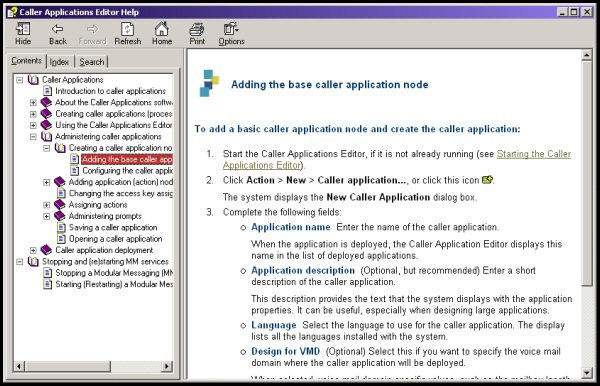Collapse Creating a caller application node
Screen dimensions: 600x386
coord(47,148)
